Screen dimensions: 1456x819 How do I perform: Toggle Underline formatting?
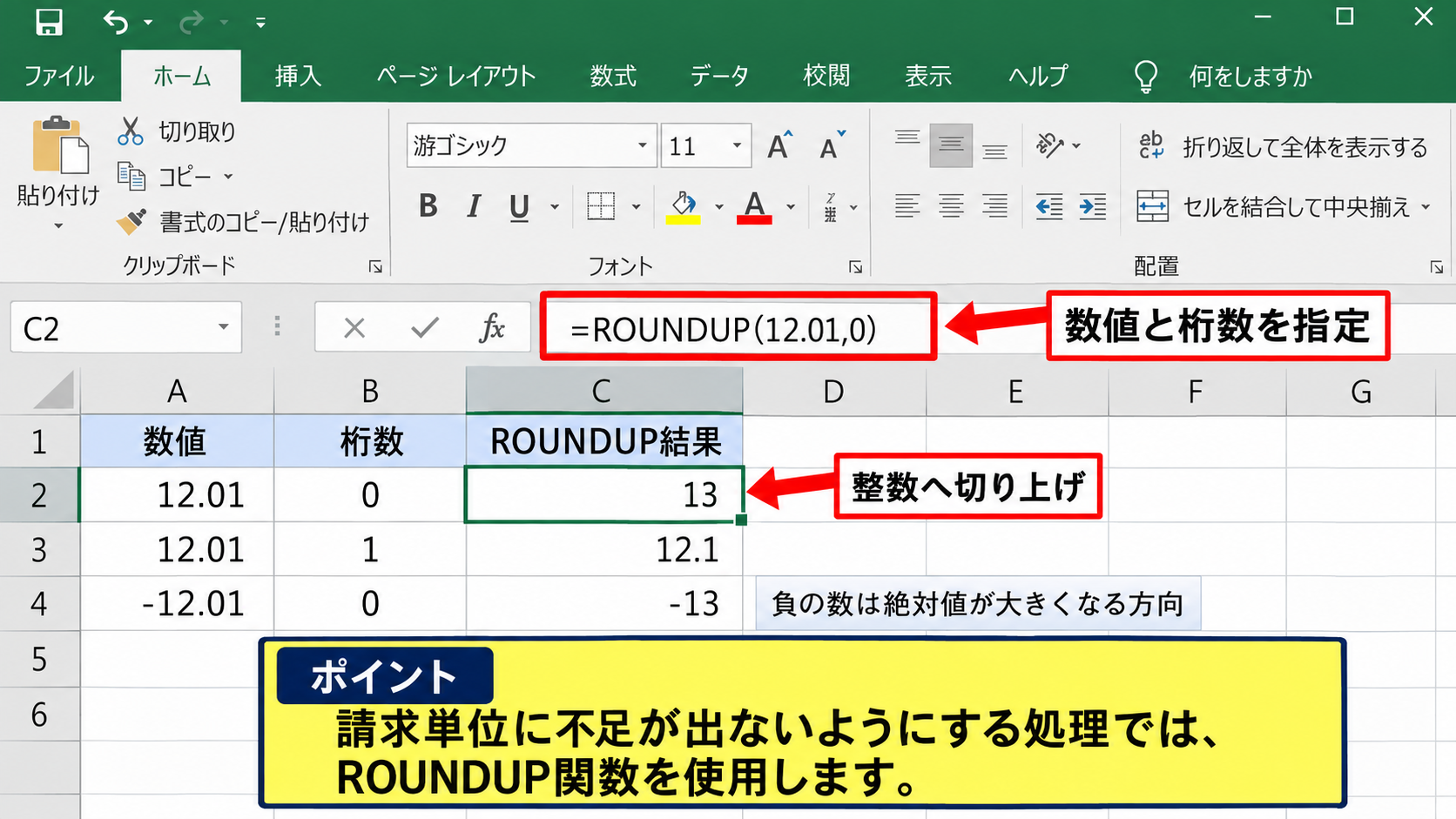coord(519,207)
